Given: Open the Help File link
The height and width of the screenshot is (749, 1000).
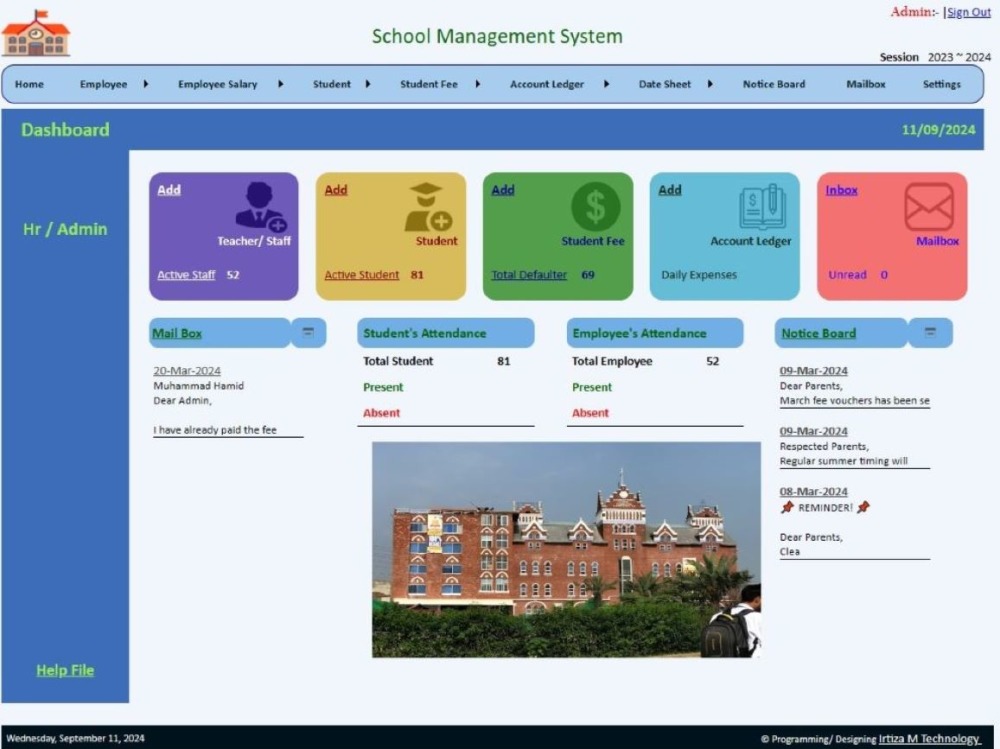Looking at the screenshot, I should [x=64, y=670].
